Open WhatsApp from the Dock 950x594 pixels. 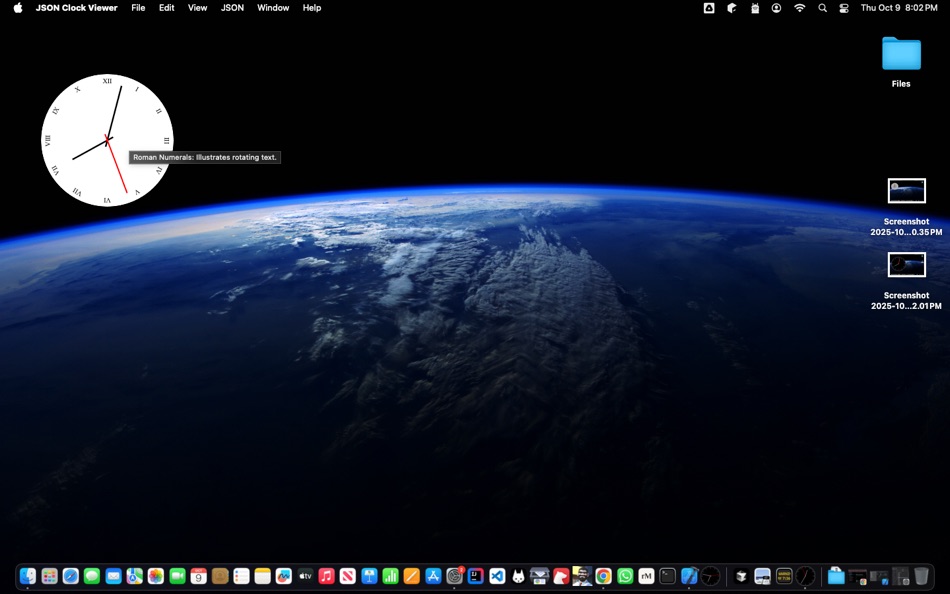point(623,576)
